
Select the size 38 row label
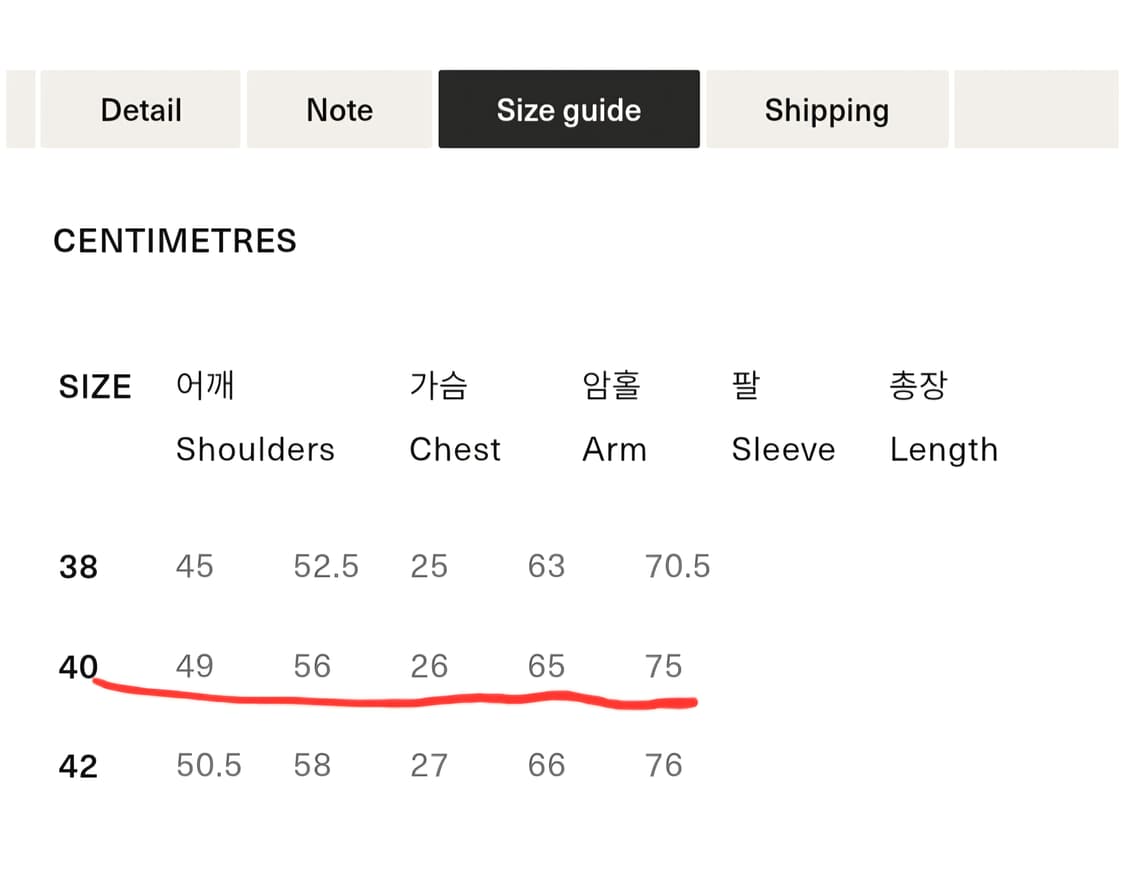(78, 567)
